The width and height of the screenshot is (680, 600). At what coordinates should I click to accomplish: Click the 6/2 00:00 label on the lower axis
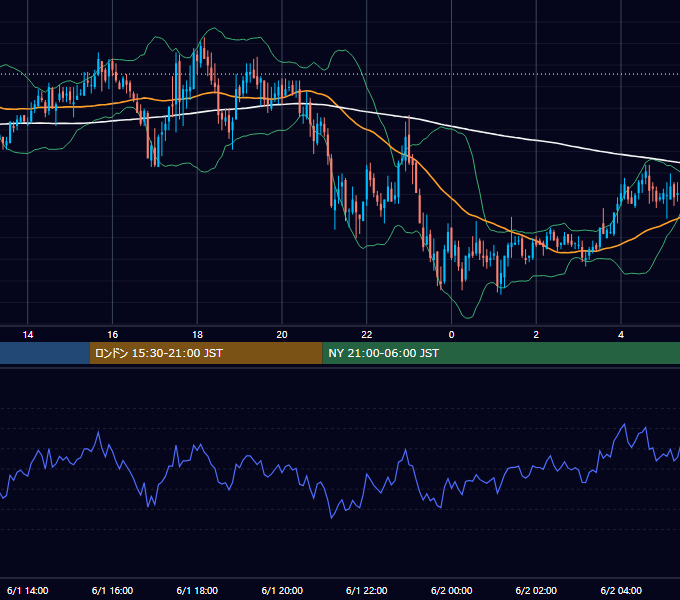451,590
